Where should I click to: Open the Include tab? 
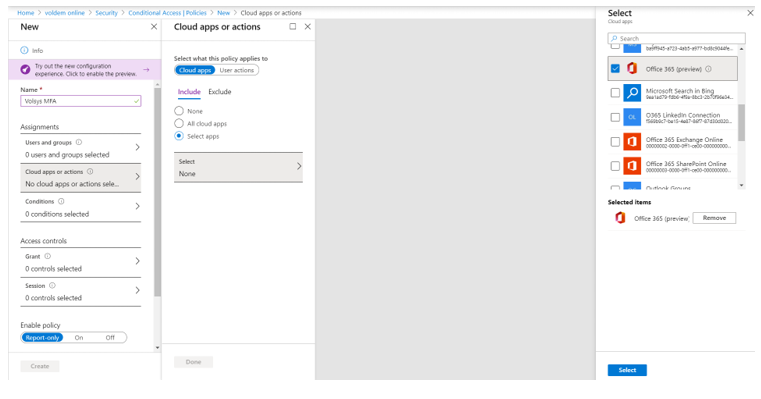pyautogui.click(x=189, y=92)
